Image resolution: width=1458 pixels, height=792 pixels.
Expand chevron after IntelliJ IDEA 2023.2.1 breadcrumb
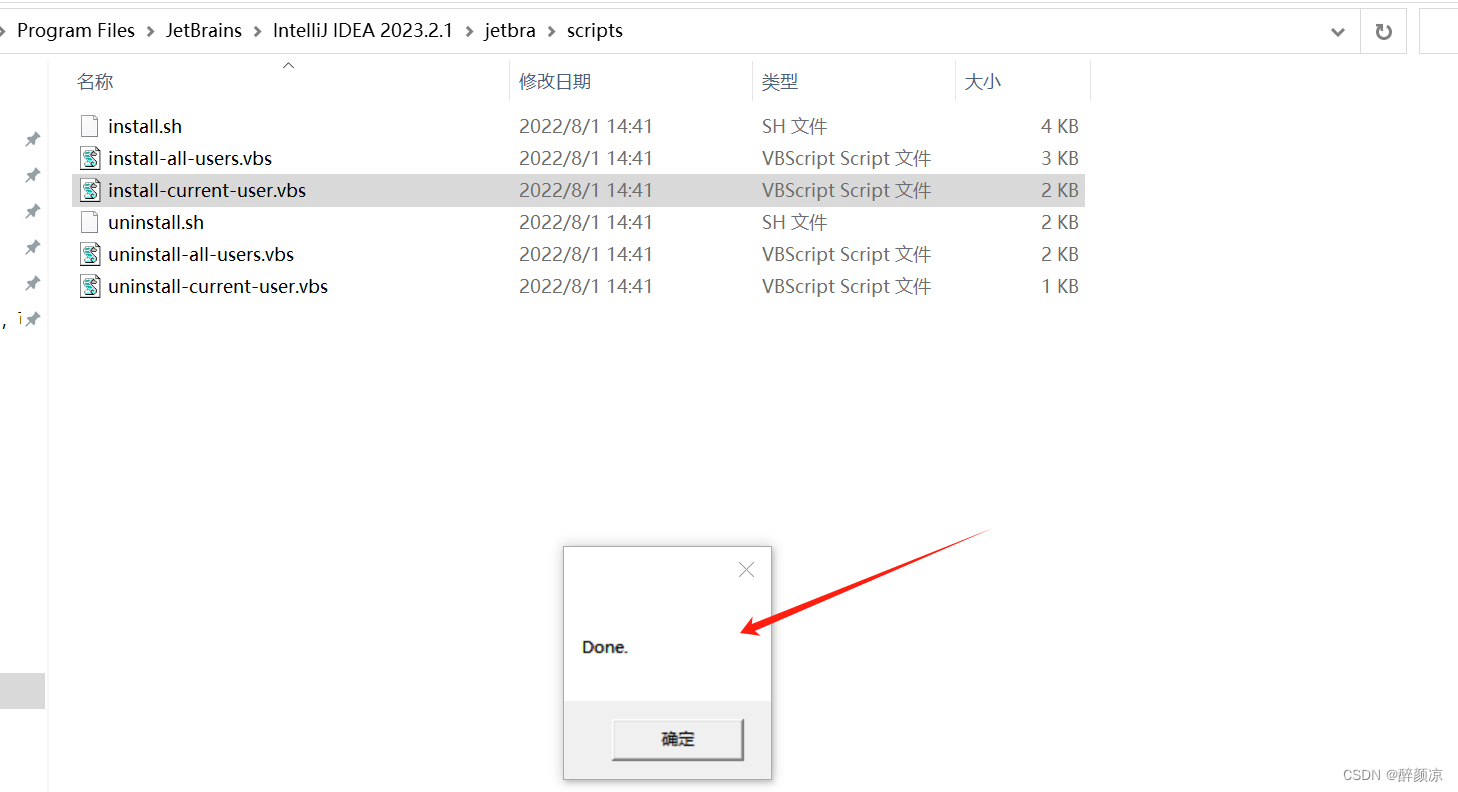tap(469, 31)
